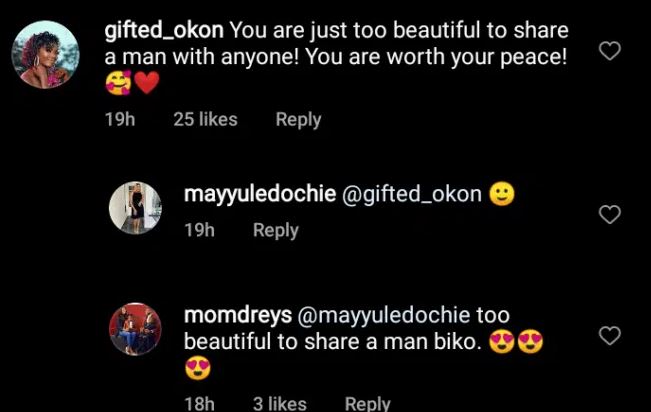The height and width of the screenshot is (412, 651).
Task: Click the 18h timestamp under momdreys' comment
Action: coord(200,403)
